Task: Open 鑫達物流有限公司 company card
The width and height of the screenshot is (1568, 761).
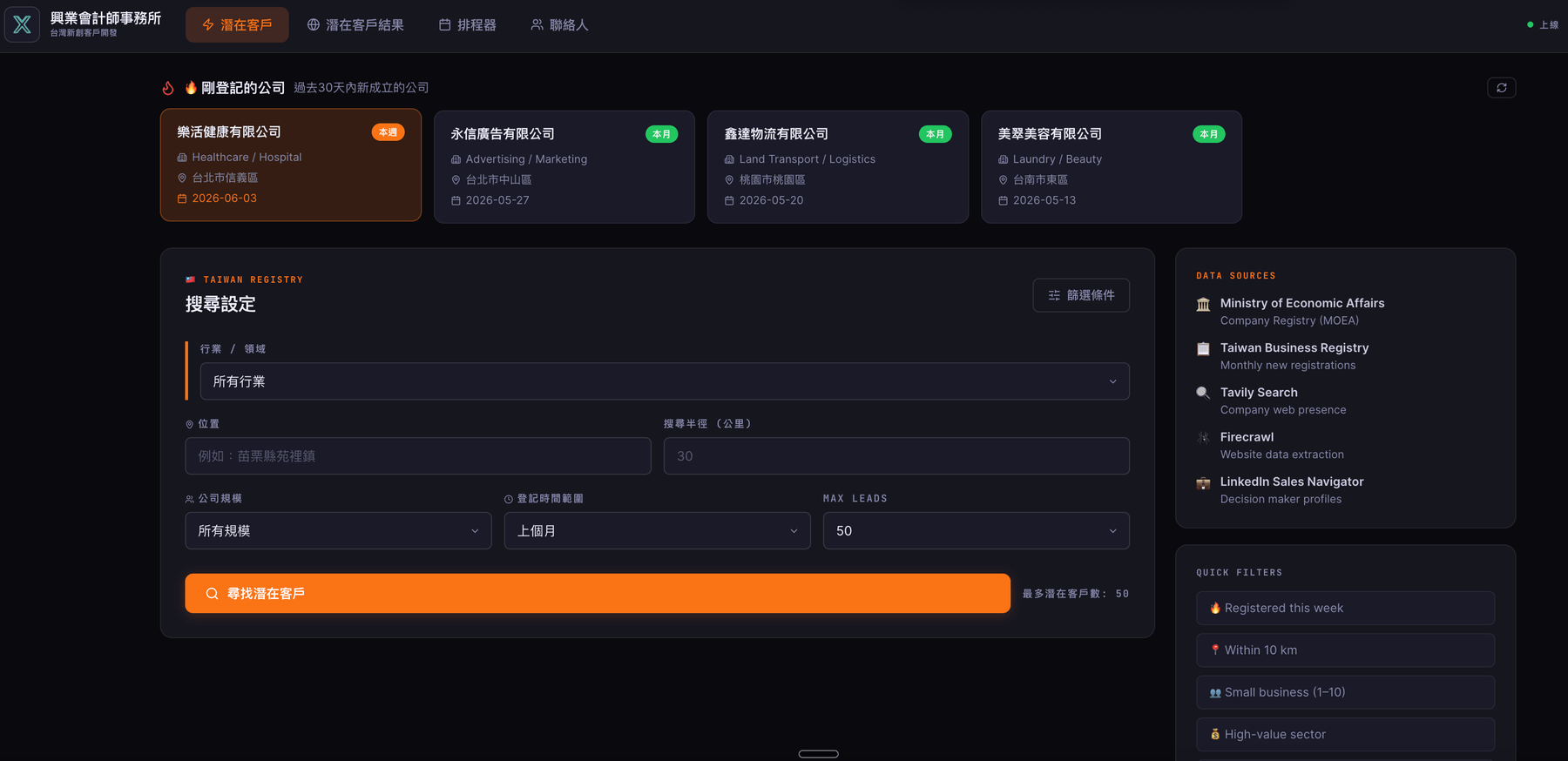Action: 838,167
